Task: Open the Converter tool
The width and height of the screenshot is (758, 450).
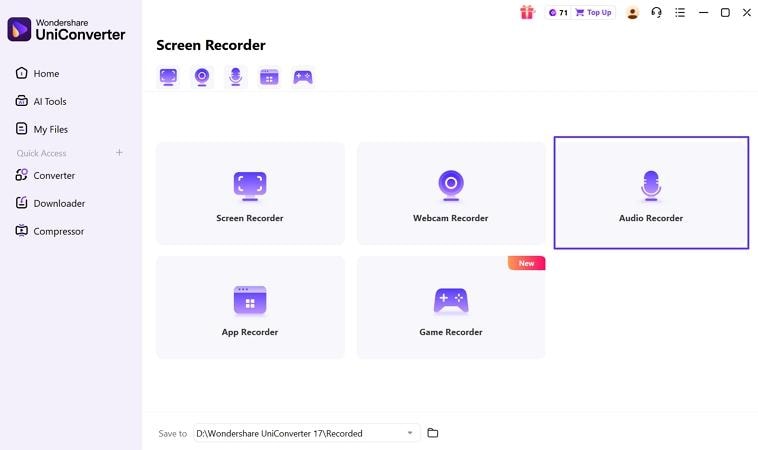Action: click(45, 175)
